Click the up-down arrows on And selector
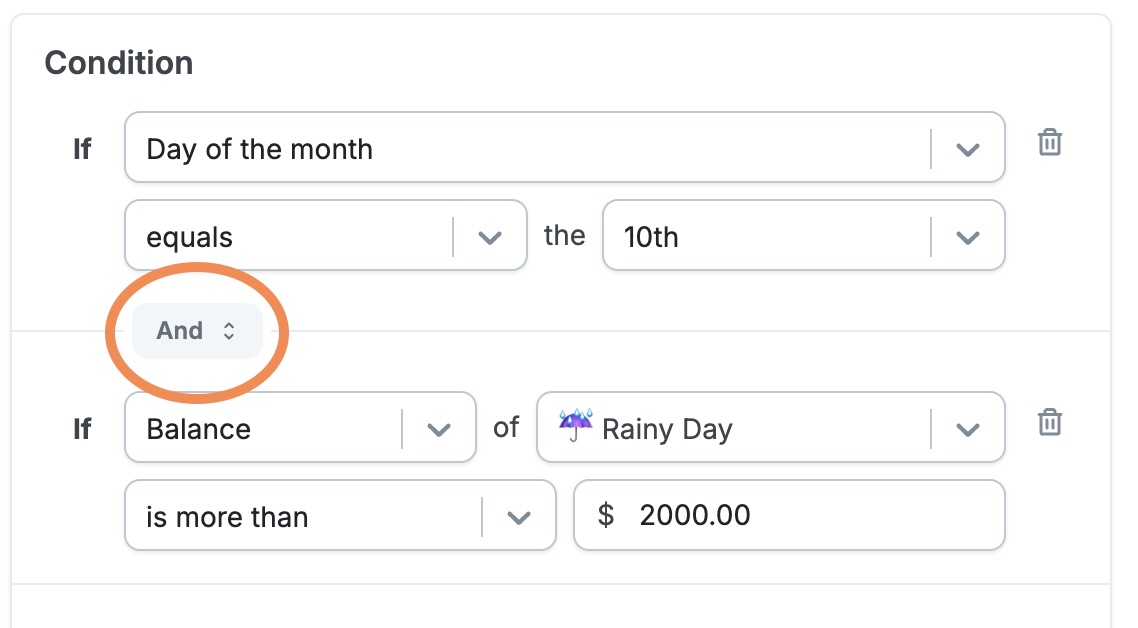This screenshot has width=1138, height=628. pos(229,331)
